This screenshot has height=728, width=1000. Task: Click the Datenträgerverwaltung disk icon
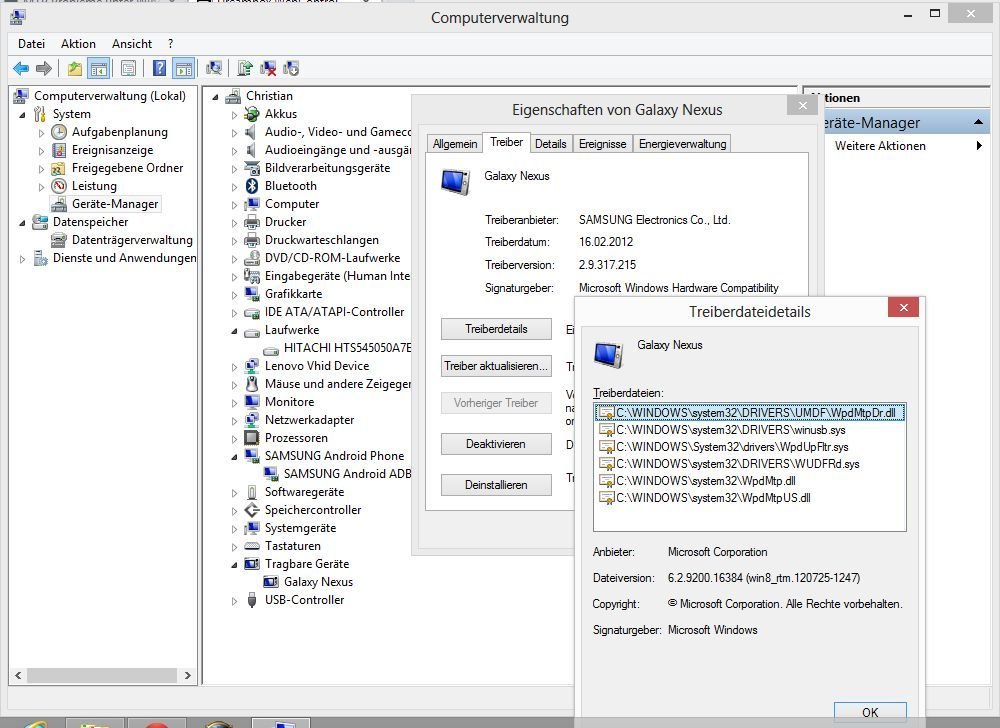click(59, 240)
